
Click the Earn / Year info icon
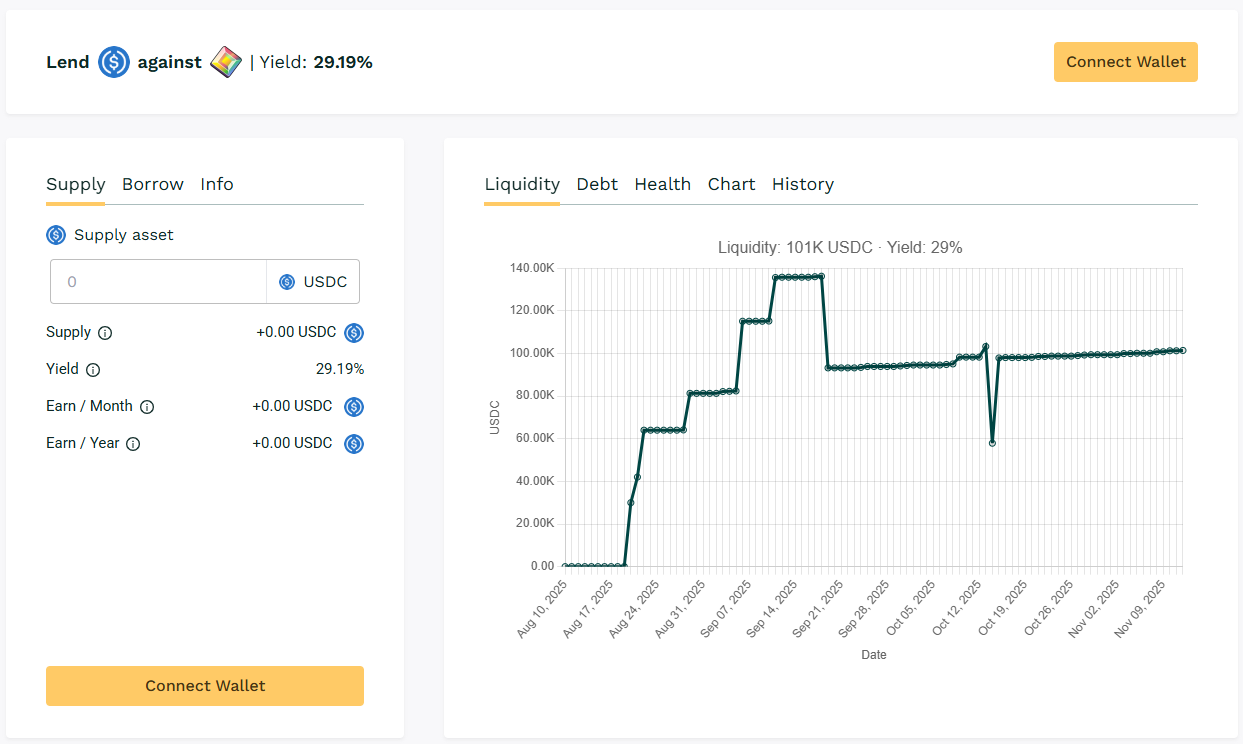click(x=133, y=444)
